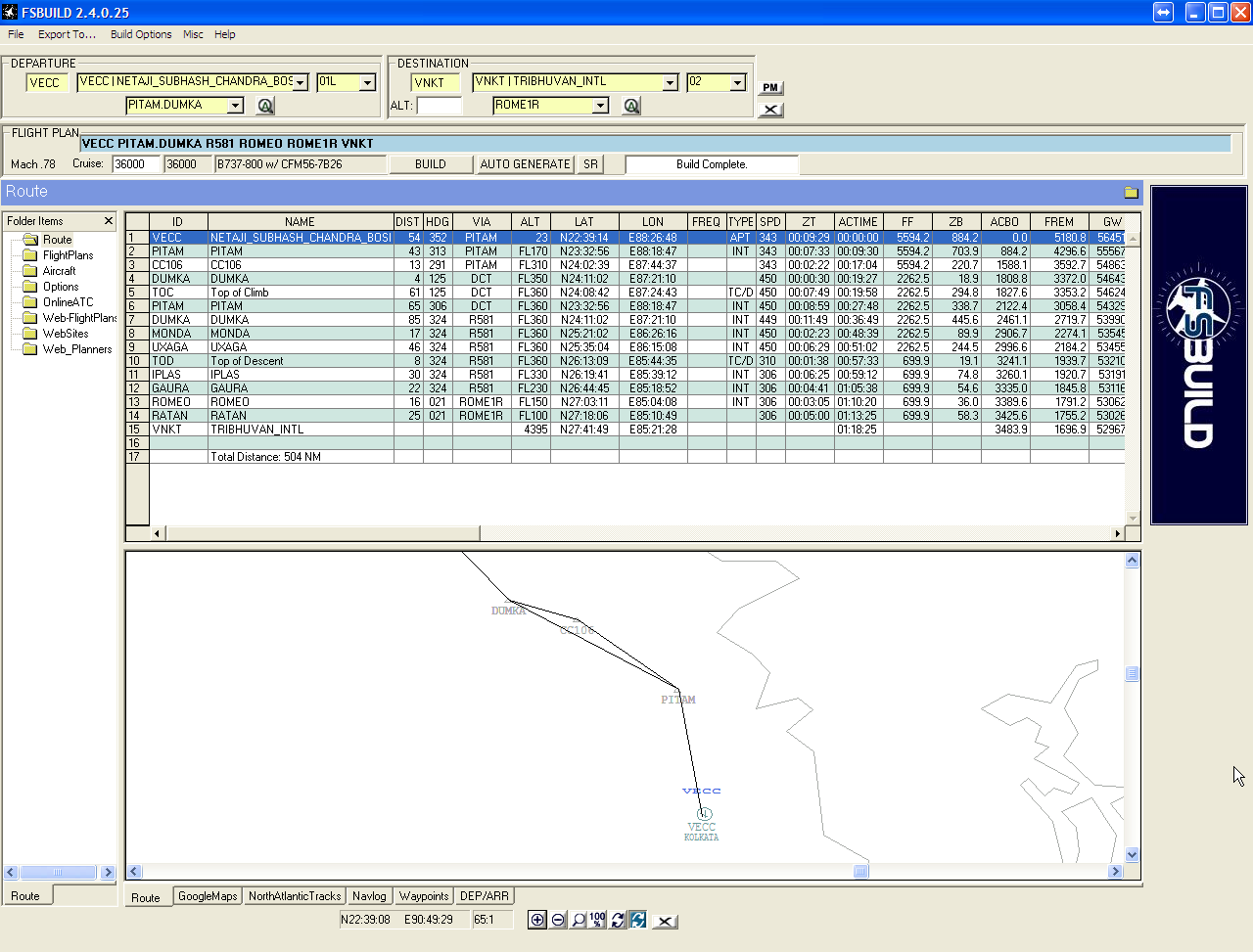Click the navlog table horizontal scrollbar
Screen dimensions: 1253x952
point(323,533)
